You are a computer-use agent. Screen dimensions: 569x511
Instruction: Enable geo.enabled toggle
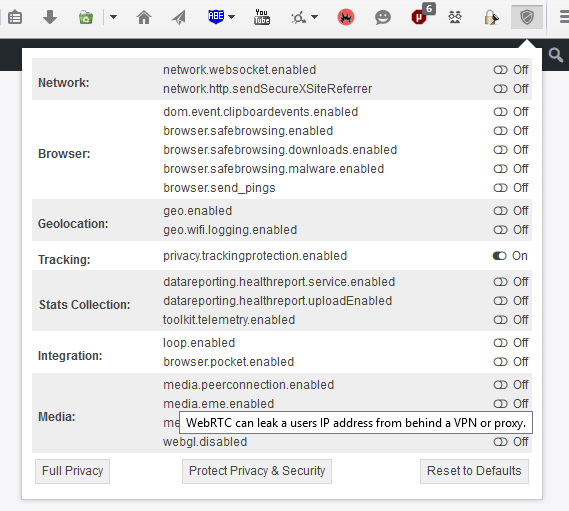coord(500,211)
